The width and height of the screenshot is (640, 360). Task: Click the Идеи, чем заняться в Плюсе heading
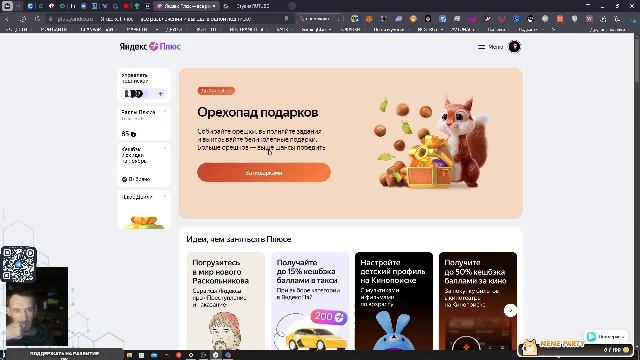click(239, 239)
